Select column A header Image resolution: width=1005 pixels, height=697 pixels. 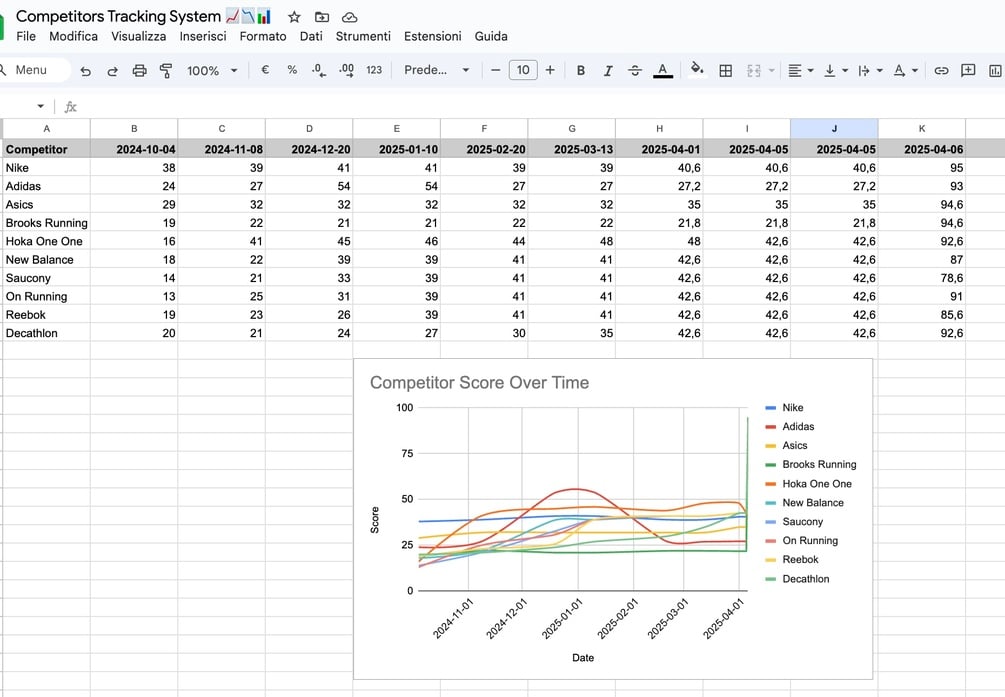pos(46,129)
